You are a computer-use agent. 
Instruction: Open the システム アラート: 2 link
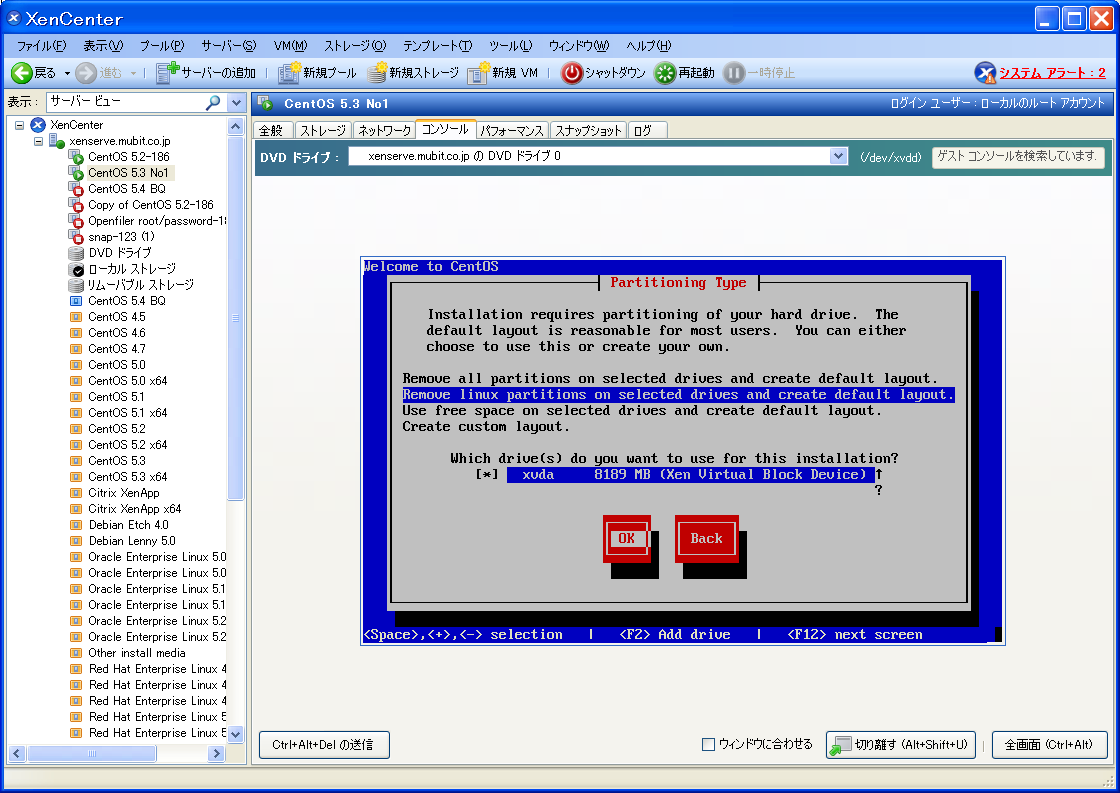pos(1052,73)
